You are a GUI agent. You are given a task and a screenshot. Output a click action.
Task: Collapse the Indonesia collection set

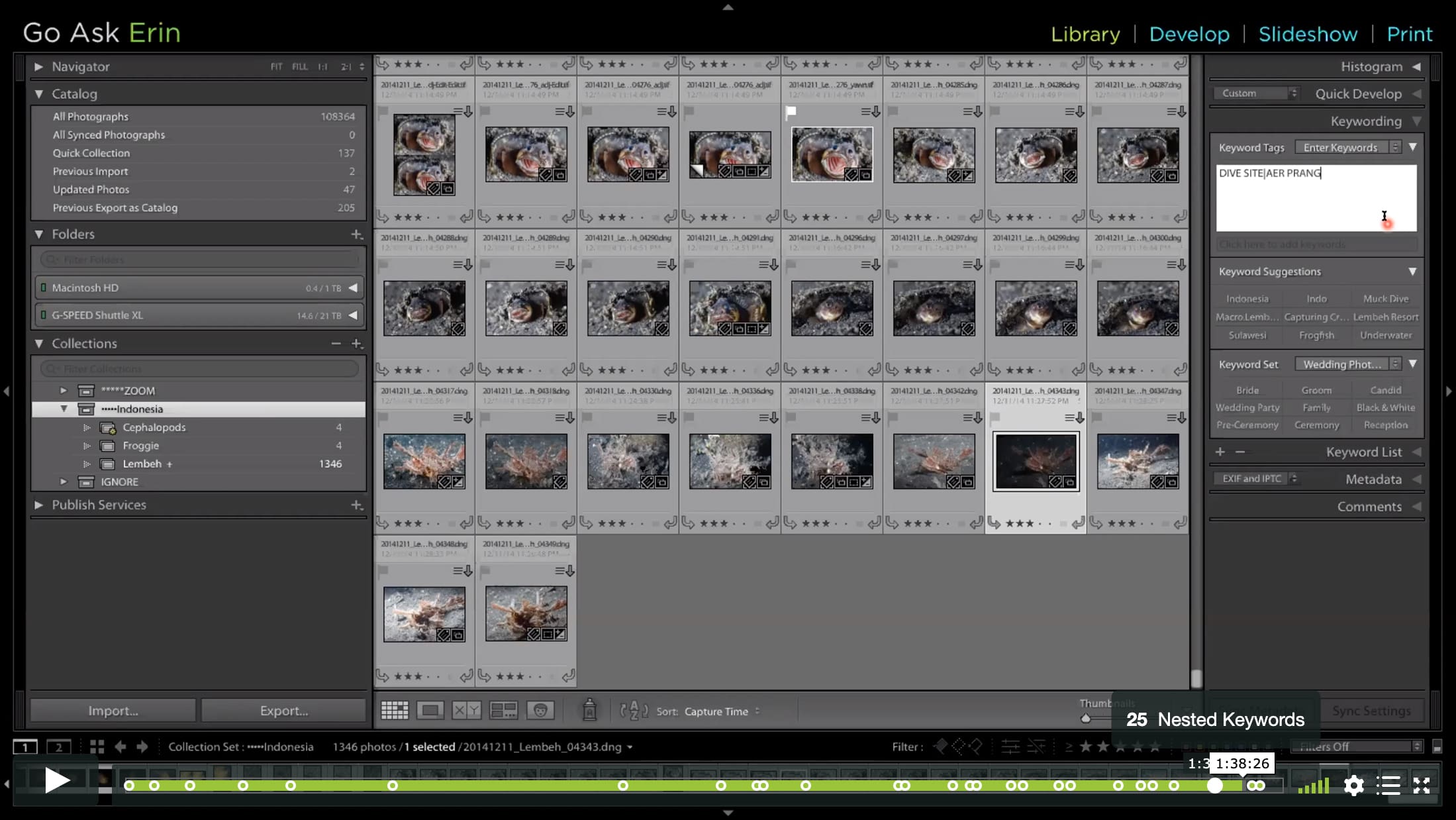point(64,409)
